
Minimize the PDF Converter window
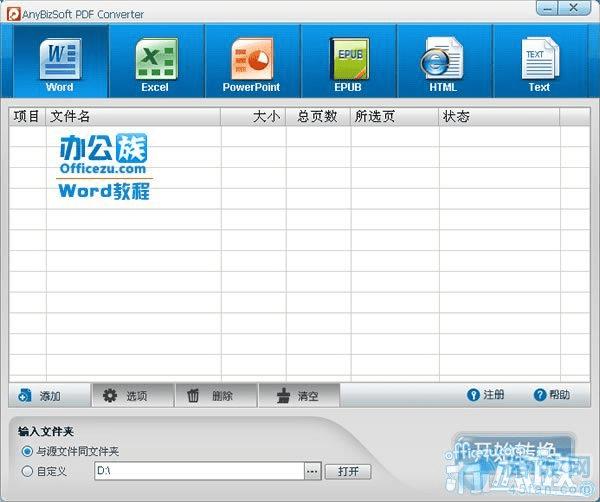[x=548, y=8]
